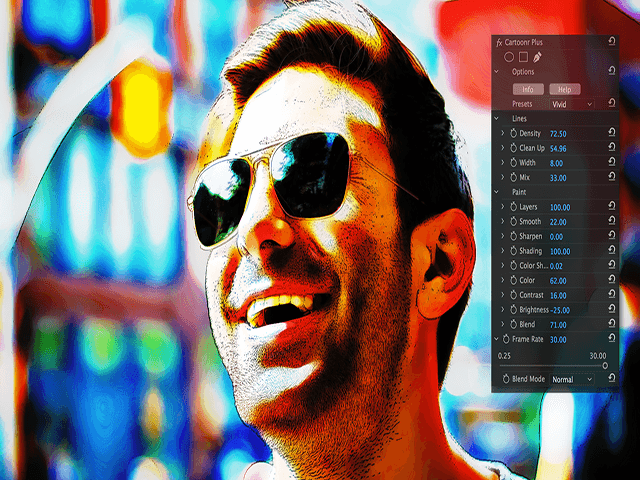Toggle animation stopwatch for Brightness
This screenshot has width=640, height=480.
tap(513, 310)
